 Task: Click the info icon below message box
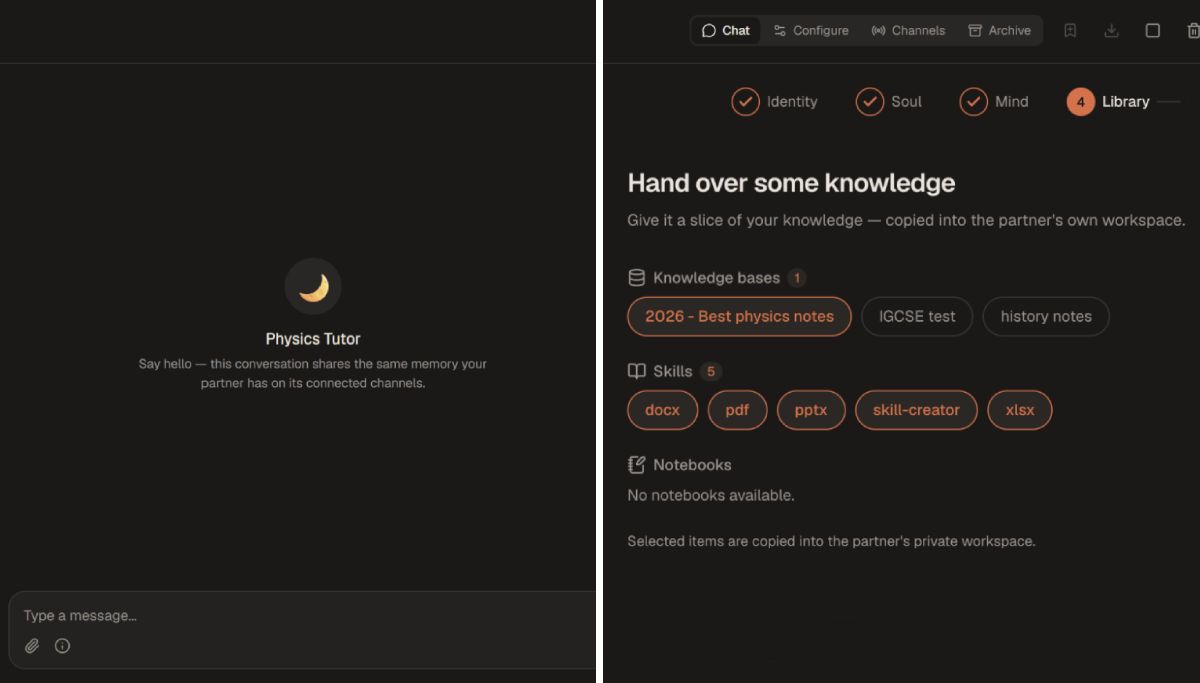pos(62,646)
